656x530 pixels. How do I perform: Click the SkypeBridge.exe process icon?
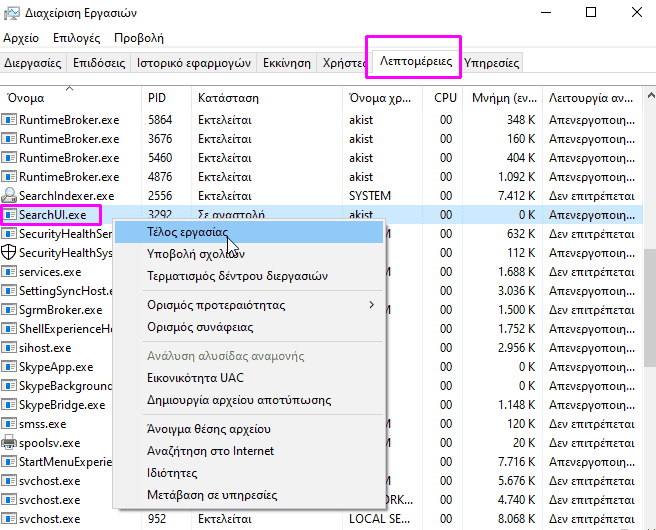9,405
